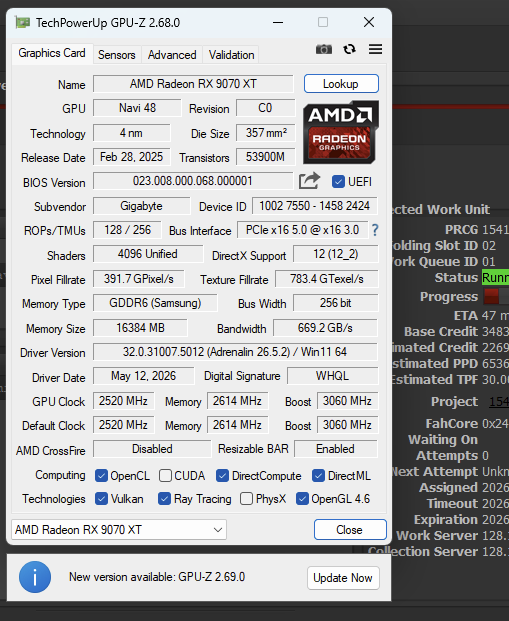Click the Die Size value 357 mm²
The height and width of the screenshot is (621, 509).
[266, 133]
